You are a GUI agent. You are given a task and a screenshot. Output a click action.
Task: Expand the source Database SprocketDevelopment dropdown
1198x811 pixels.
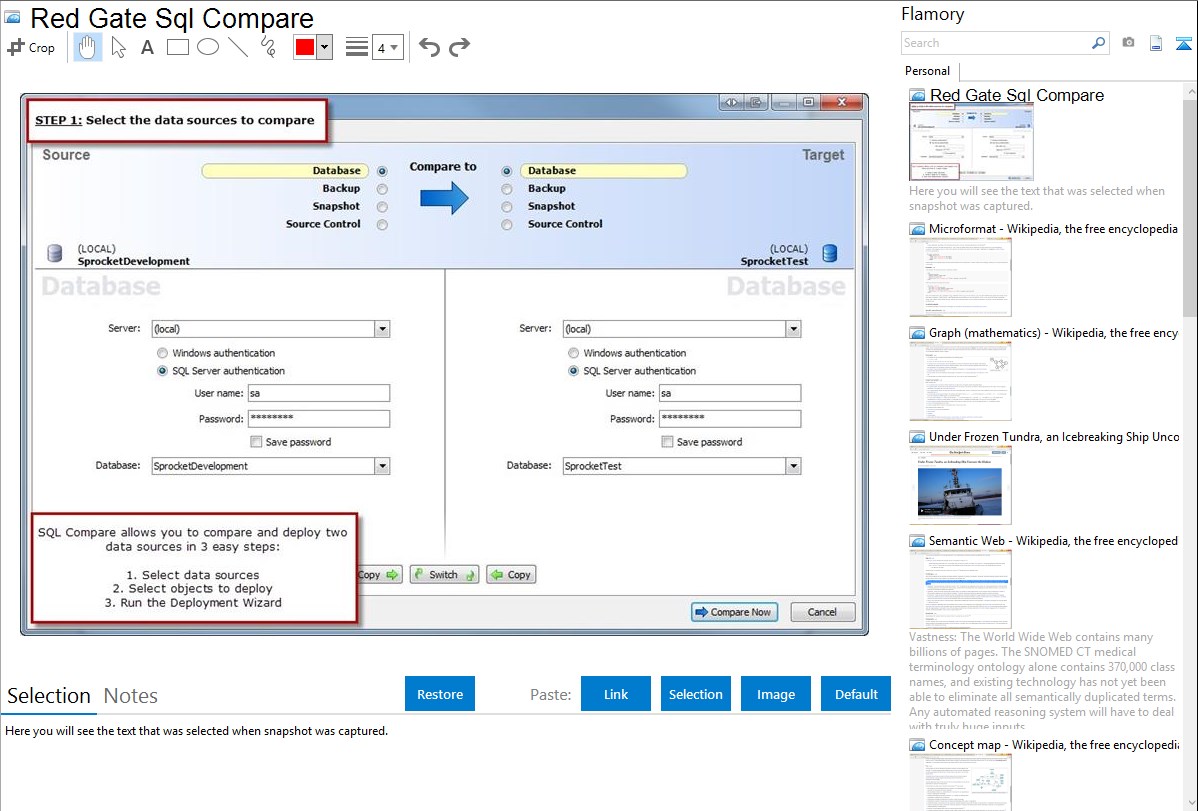[x=382, y=466]
